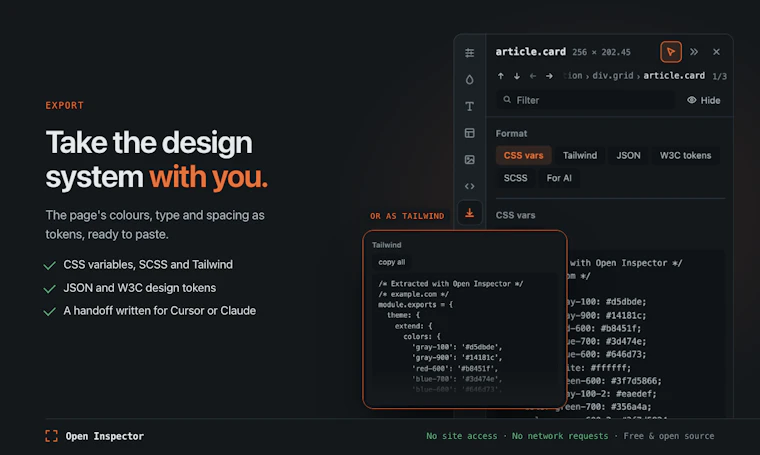Click checkmark beside 'JSON and W3C design tokens'
Screen dimensions: 760x455
click(x=49, y=289)
